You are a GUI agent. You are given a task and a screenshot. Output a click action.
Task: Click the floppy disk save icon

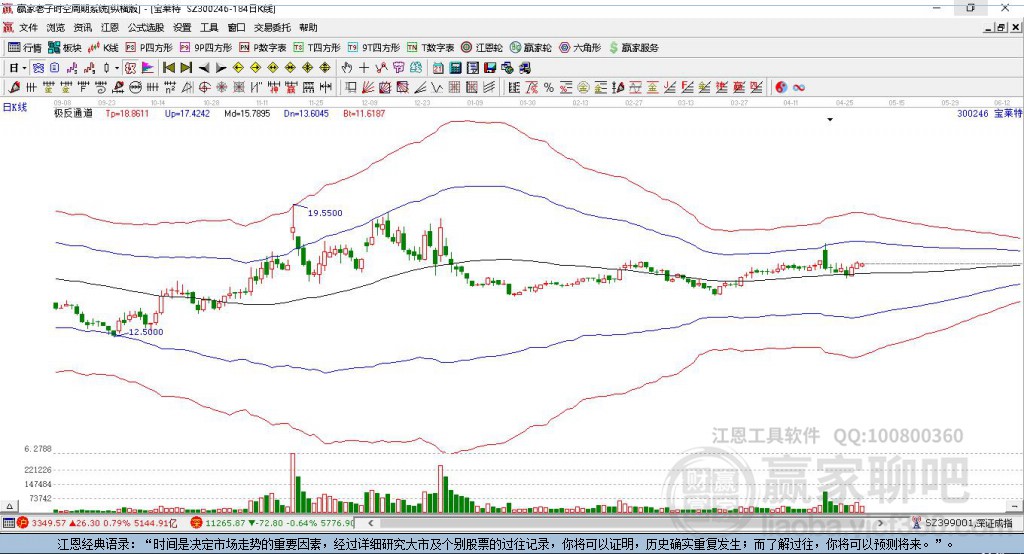coord(490,68)
